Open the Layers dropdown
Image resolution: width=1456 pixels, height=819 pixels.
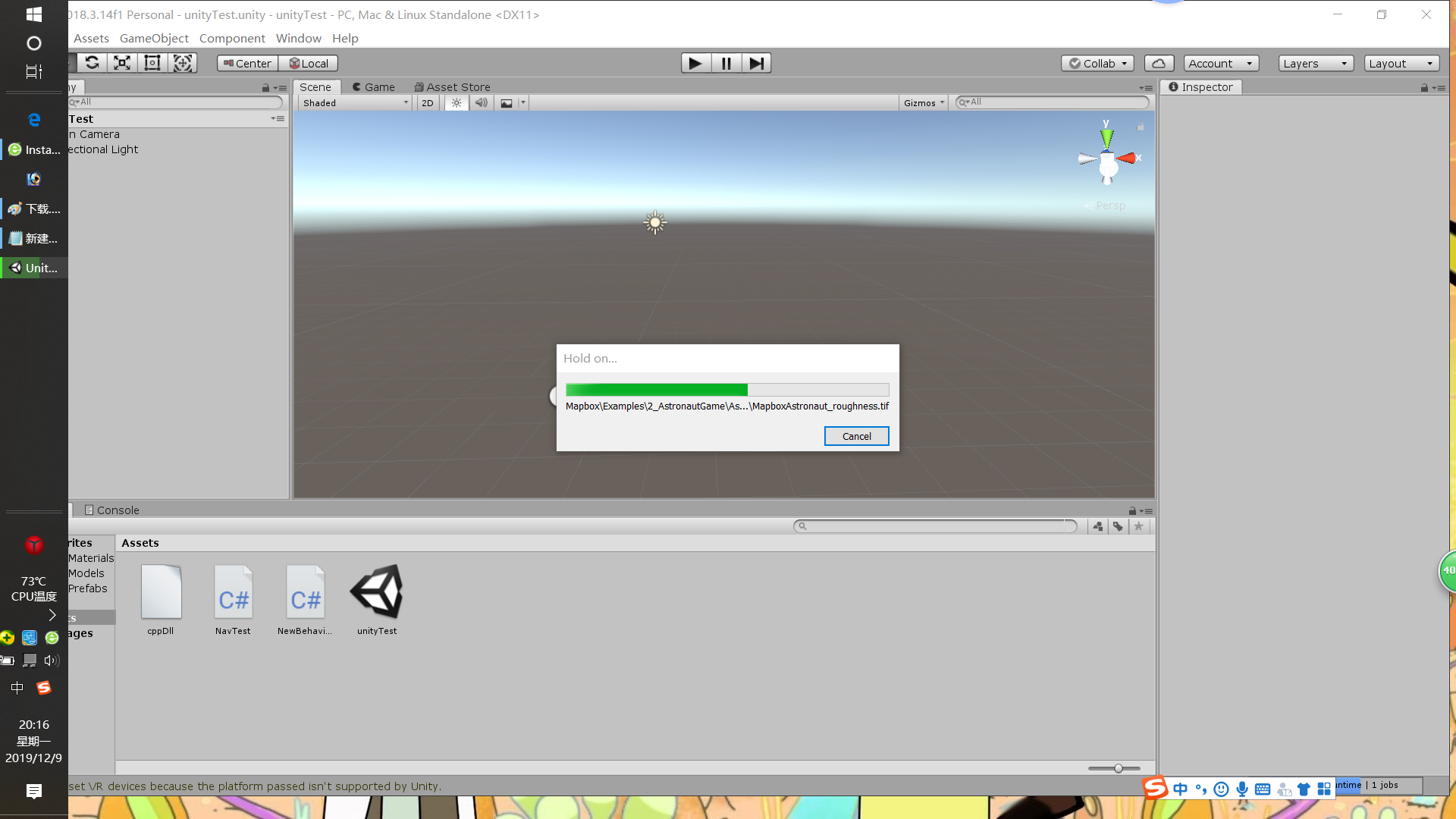pos(1315,64)
